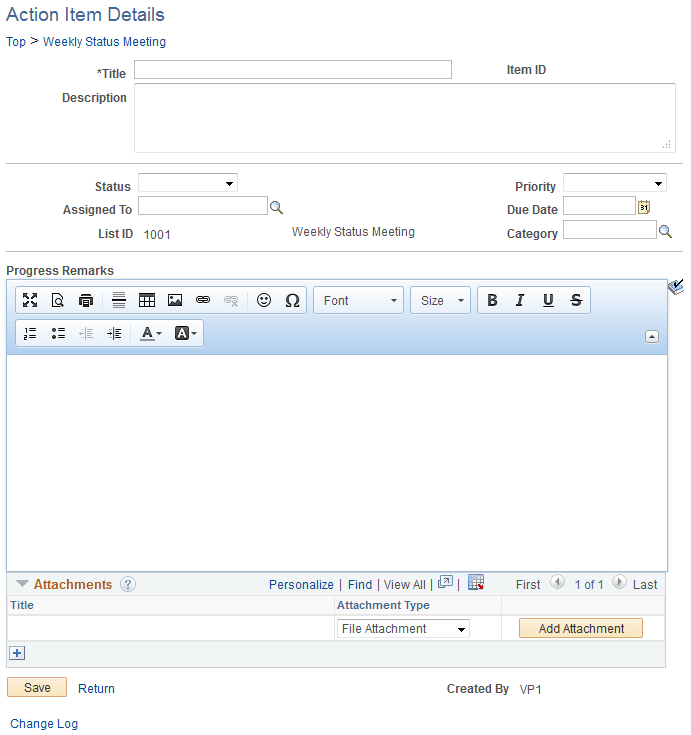
Task: Click the First navigation label
Action: point(528,585)
